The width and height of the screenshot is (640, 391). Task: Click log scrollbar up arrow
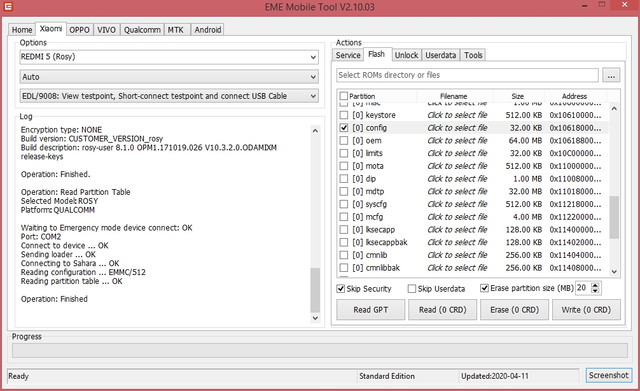tap(315, 131)
